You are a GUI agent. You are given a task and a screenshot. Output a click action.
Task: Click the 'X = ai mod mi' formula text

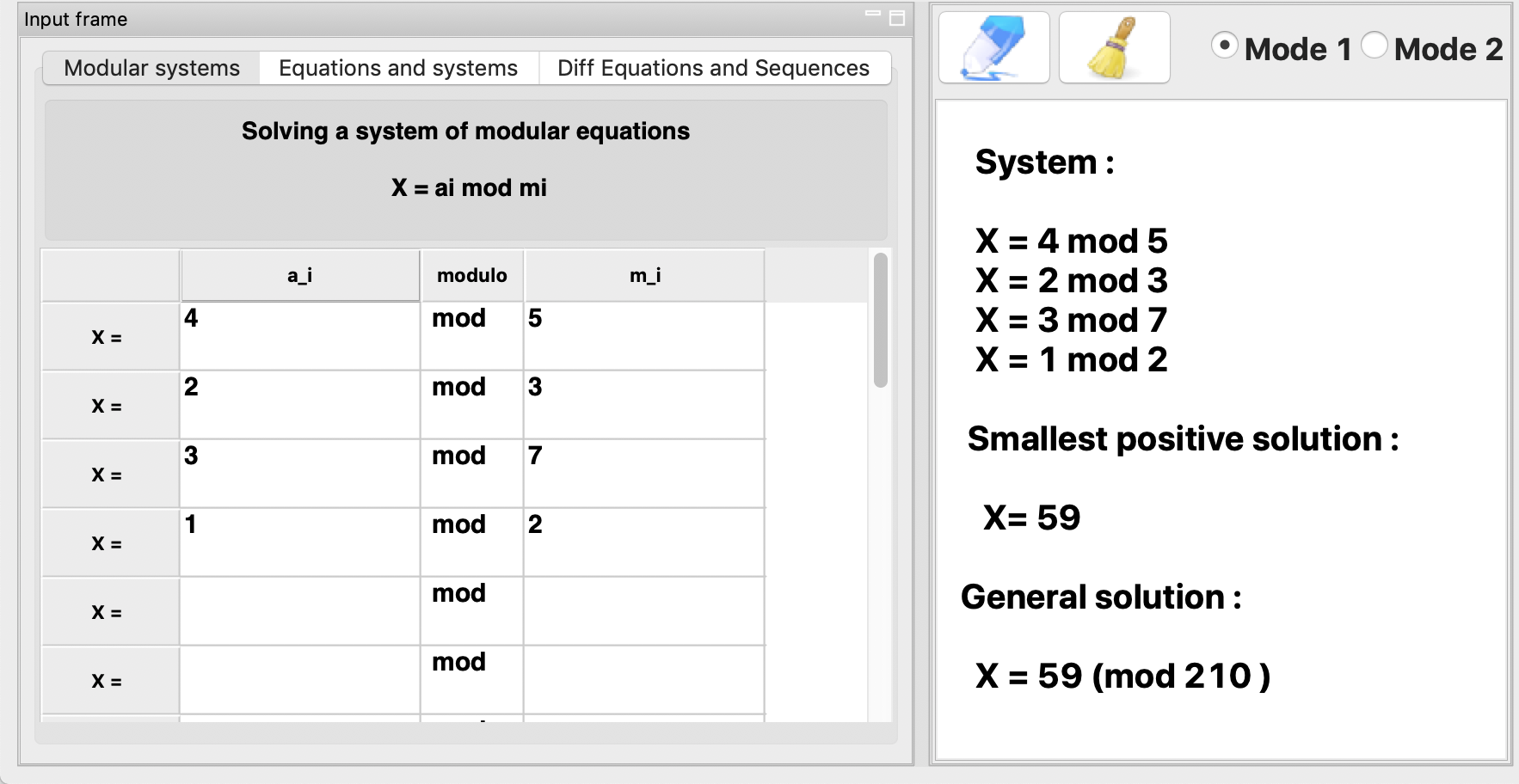coord(469,187)
